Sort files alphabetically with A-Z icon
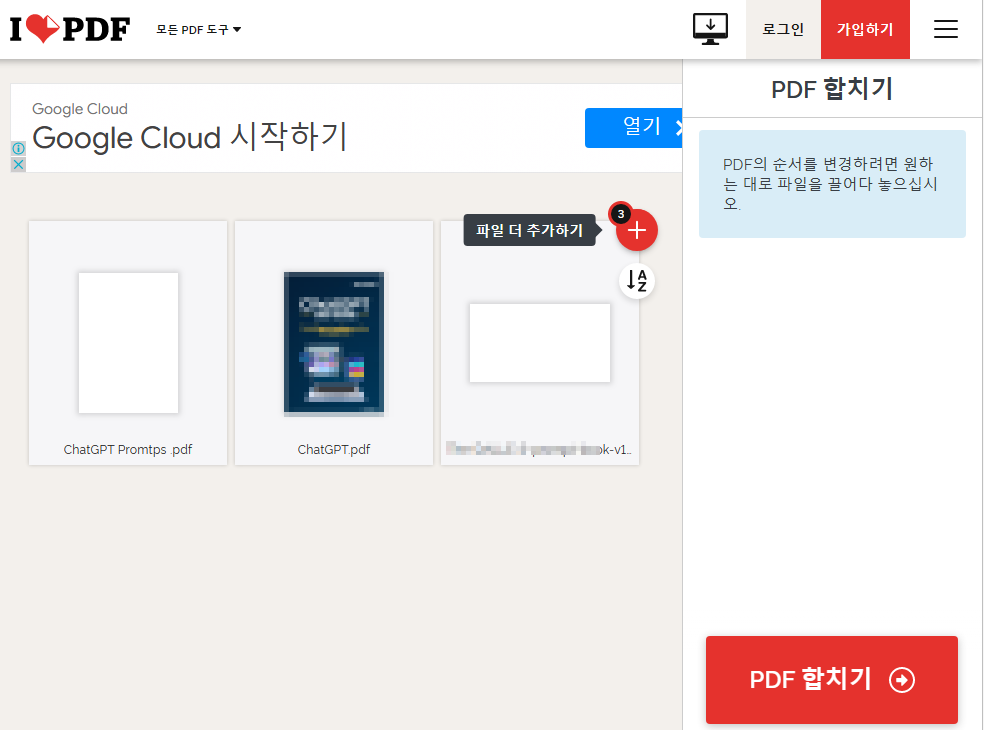This screenshot has width=984, height=730. click(637, 281)
